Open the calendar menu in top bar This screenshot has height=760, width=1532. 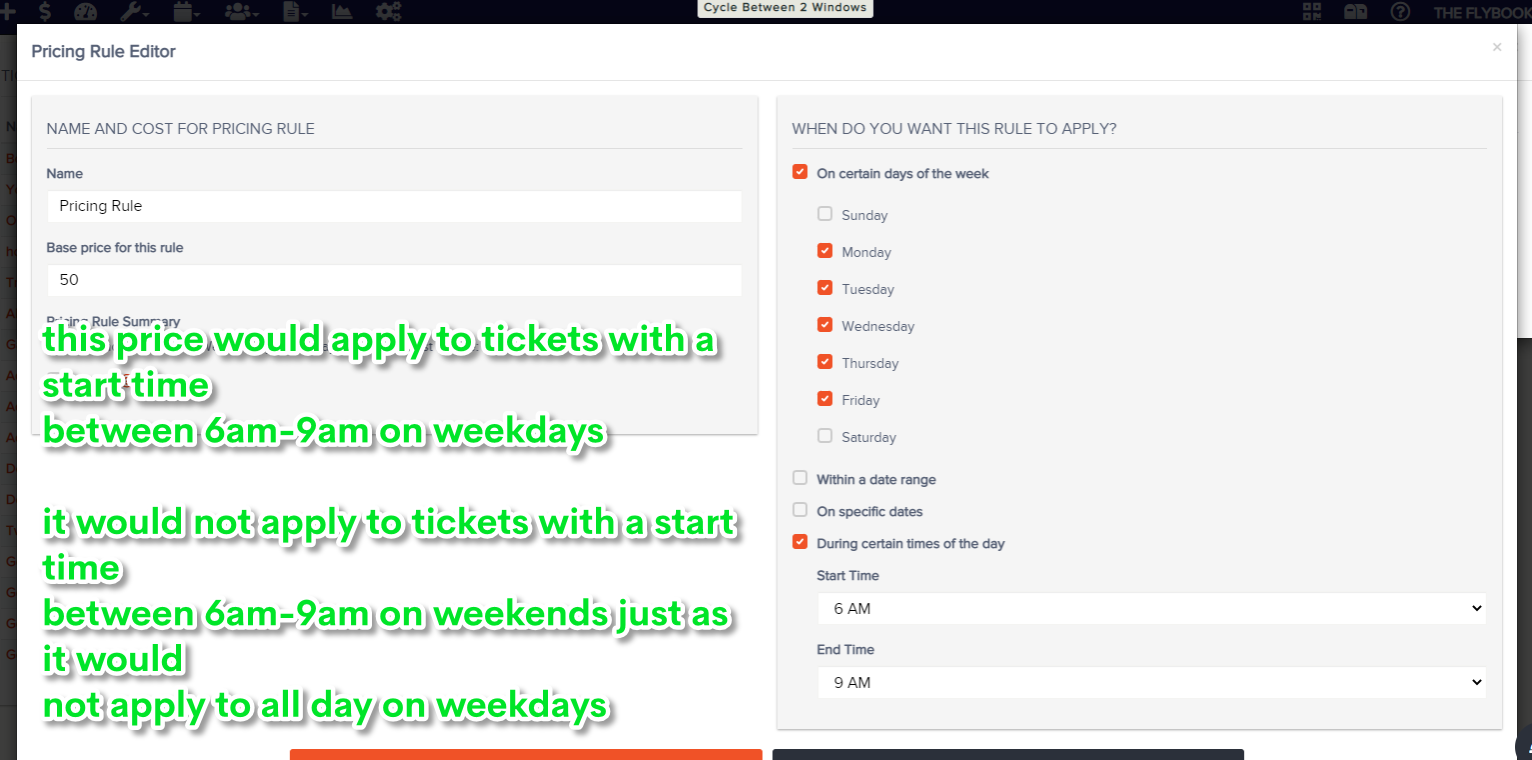click(x=186, y=11)
